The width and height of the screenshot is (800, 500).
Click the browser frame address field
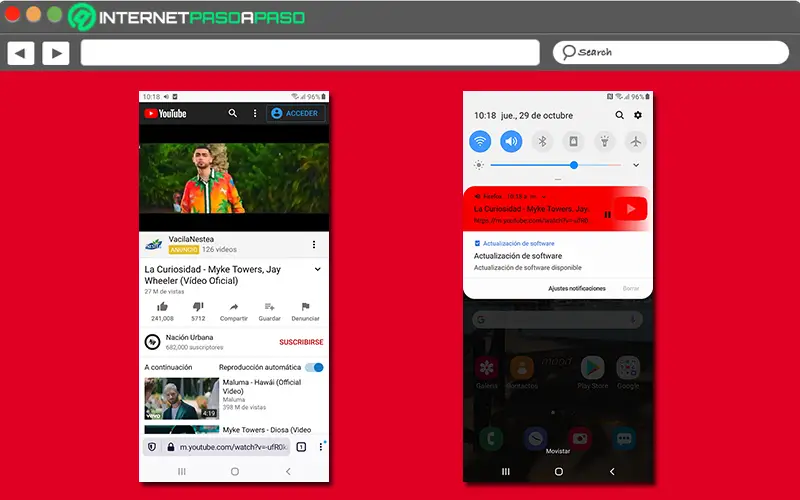pyautogui.click(x=310, y=53)
